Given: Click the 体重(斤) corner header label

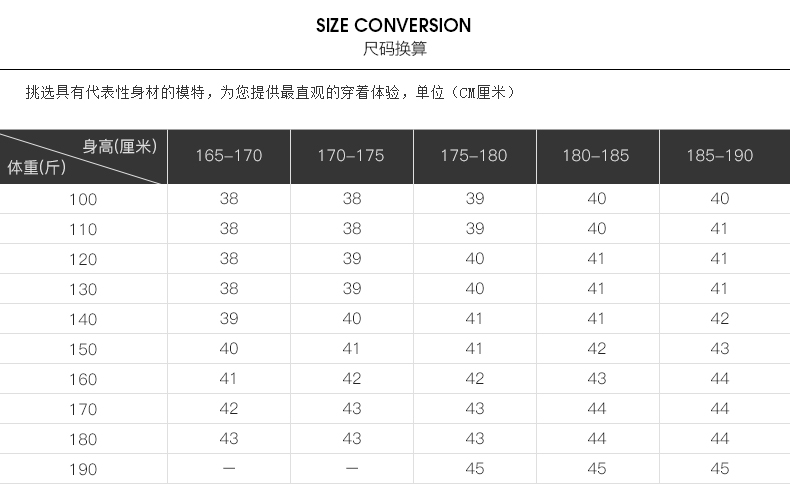Looking at the screenshot, I should click(x=36, y=167).
